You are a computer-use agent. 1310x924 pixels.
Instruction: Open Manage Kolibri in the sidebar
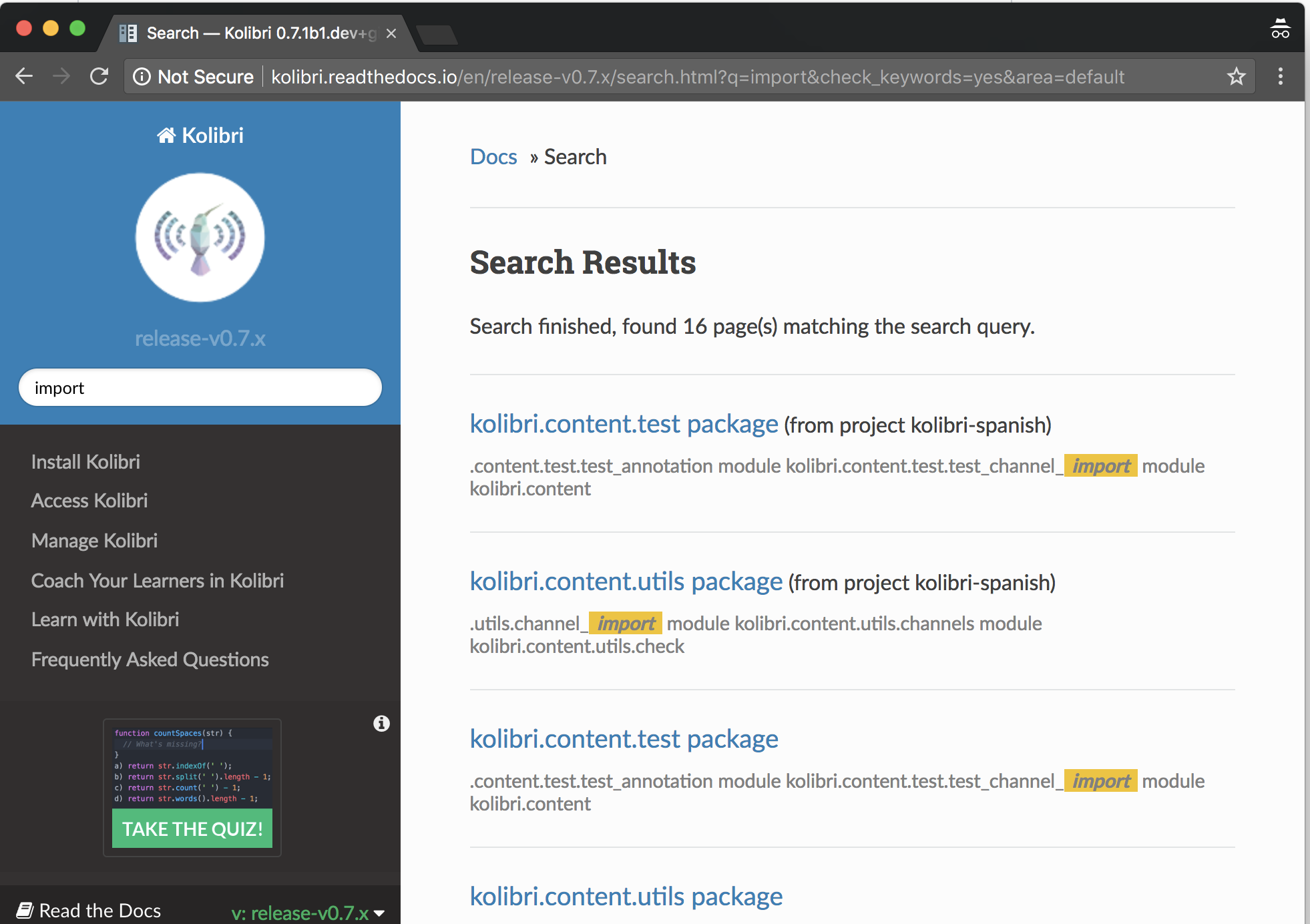click(x=94, y=541)
